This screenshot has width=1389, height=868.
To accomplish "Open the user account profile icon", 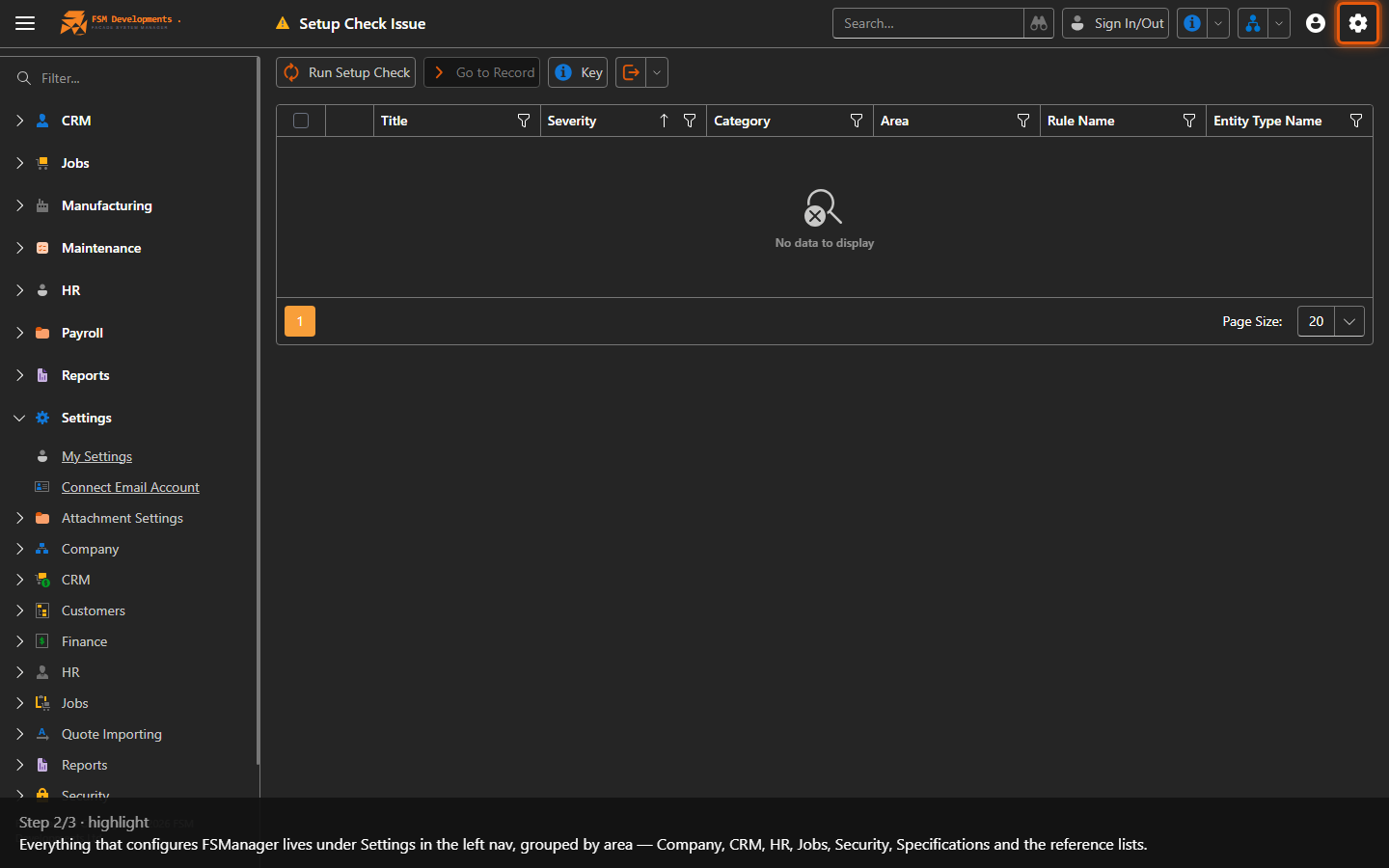I will tap(1316, 23).
